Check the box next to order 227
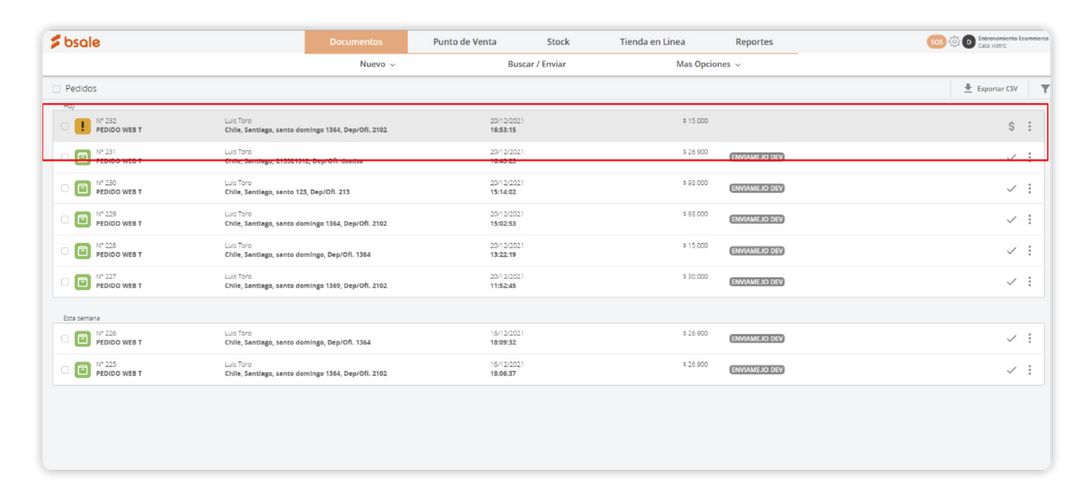Image resolution: width=1077 pixels, height=497 pixels. coord(65,281)
